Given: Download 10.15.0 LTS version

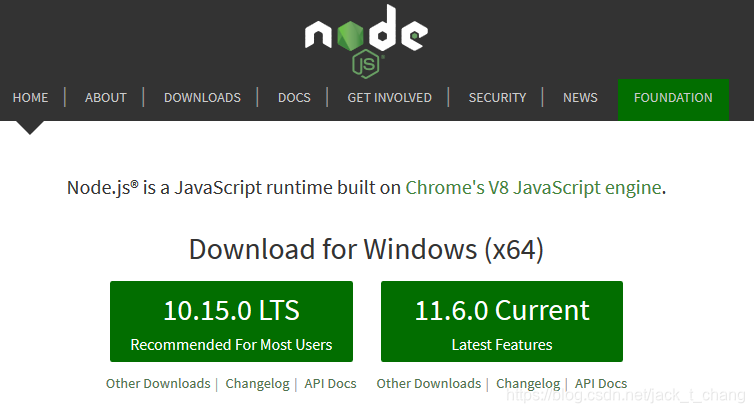Looking at the screenshot, I should [x=231, y=321].
